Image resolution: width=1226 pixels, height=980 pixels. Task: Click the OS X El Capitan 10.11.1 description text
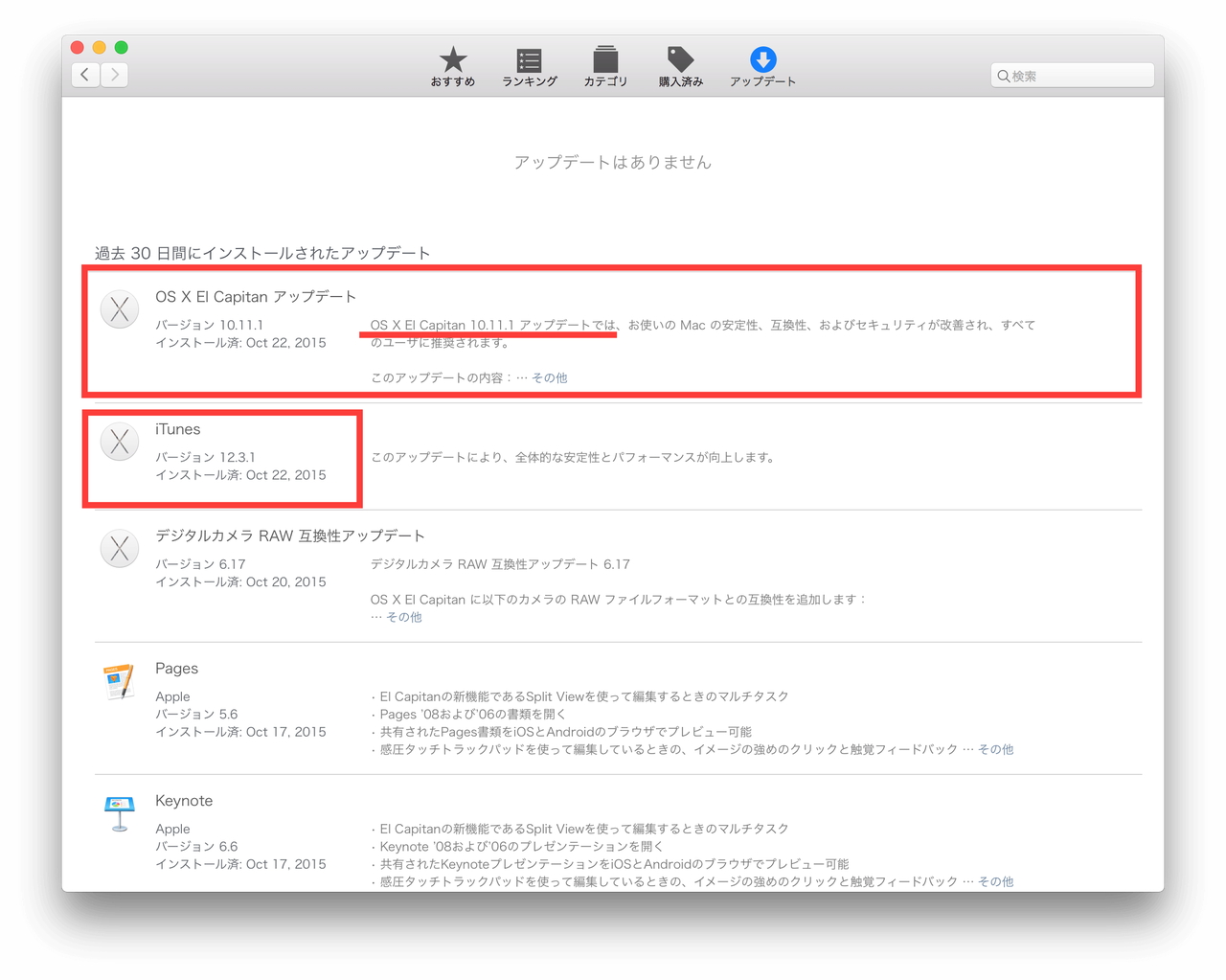703,333
